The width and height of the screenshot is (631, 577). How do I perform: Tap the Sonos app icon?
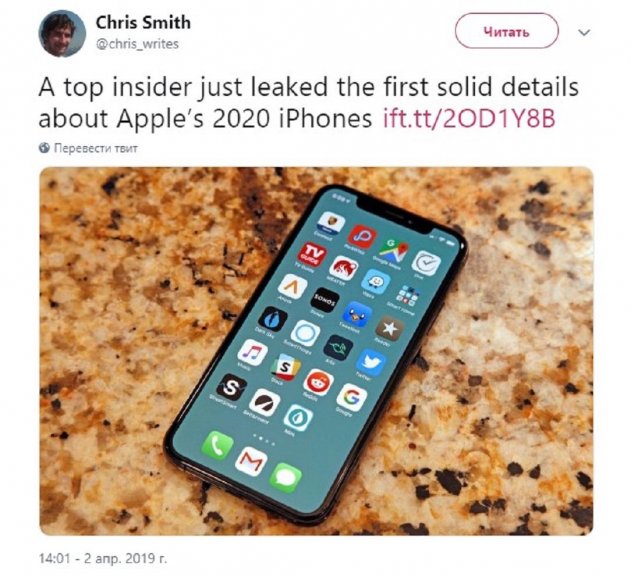(325, 300)
